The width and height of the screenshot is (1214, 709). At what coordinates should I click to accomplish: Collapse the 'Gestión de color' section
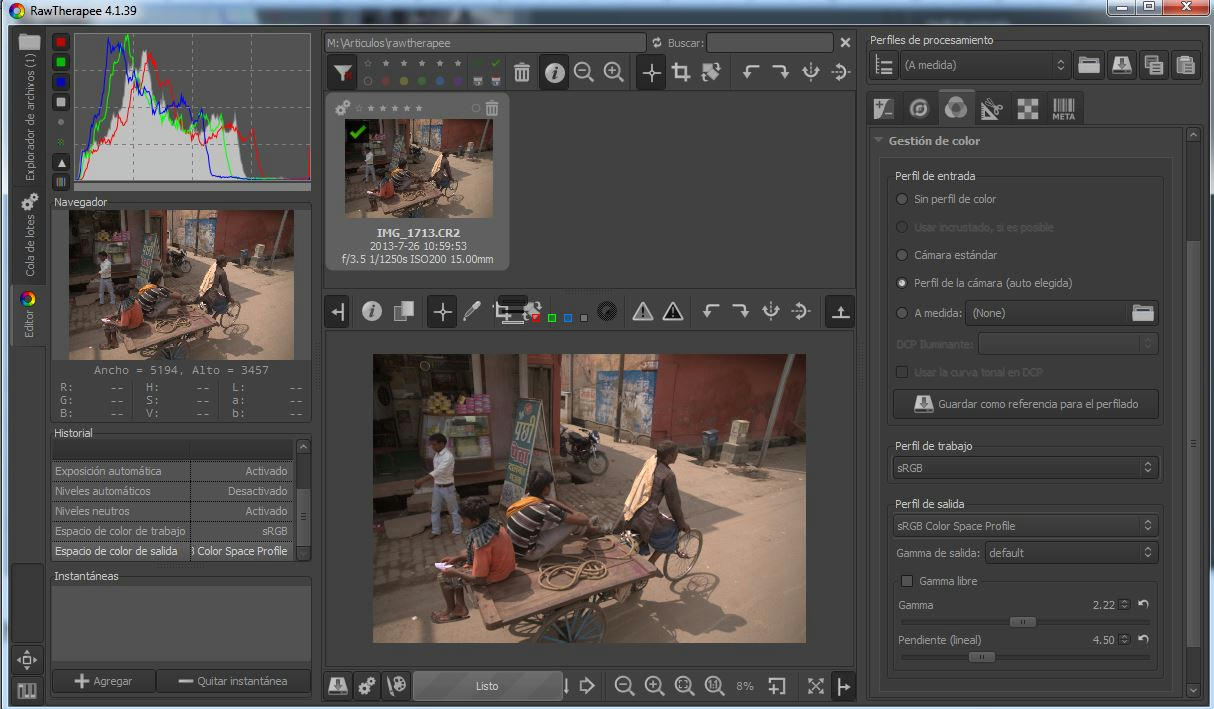pos(879,141)
